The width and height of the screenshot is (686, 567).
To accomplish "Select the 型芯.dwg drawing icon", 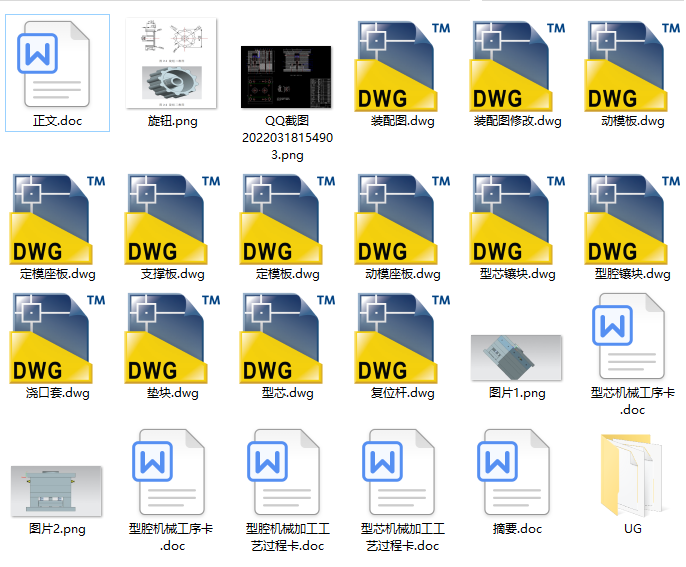I will click(287, 338).
